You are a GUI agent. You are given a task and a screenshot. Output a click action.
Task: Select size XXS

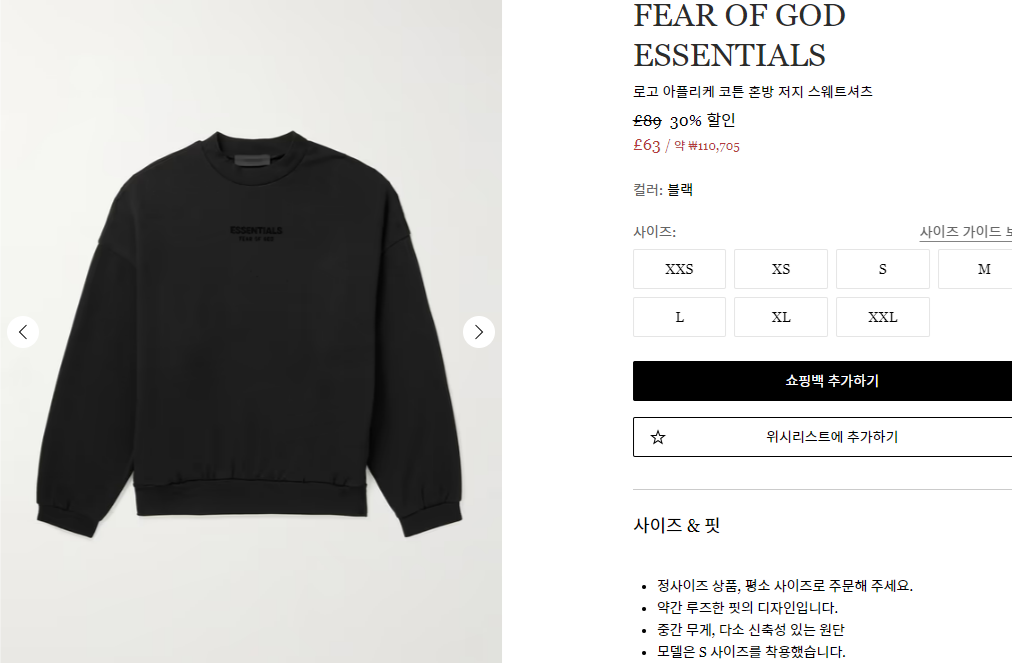click(679, 269)
